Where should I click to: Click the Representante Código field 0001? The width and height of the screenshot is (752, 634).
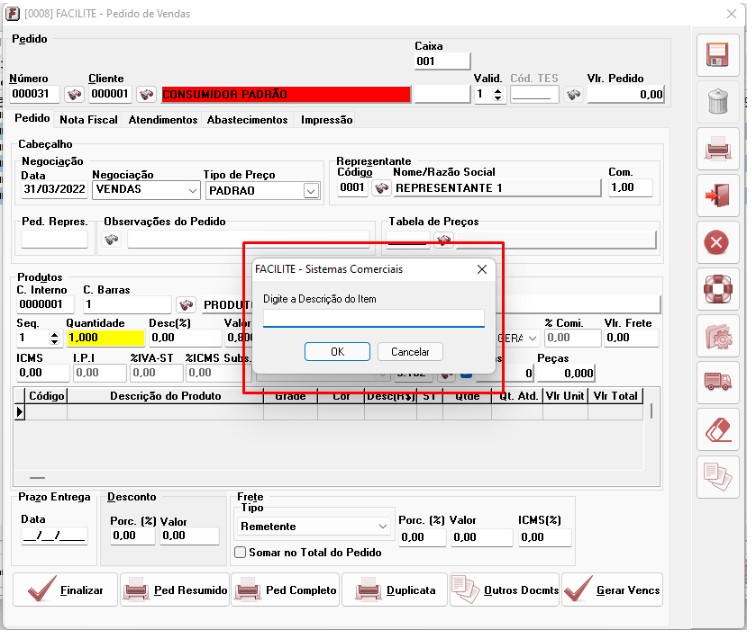[352, 188]
